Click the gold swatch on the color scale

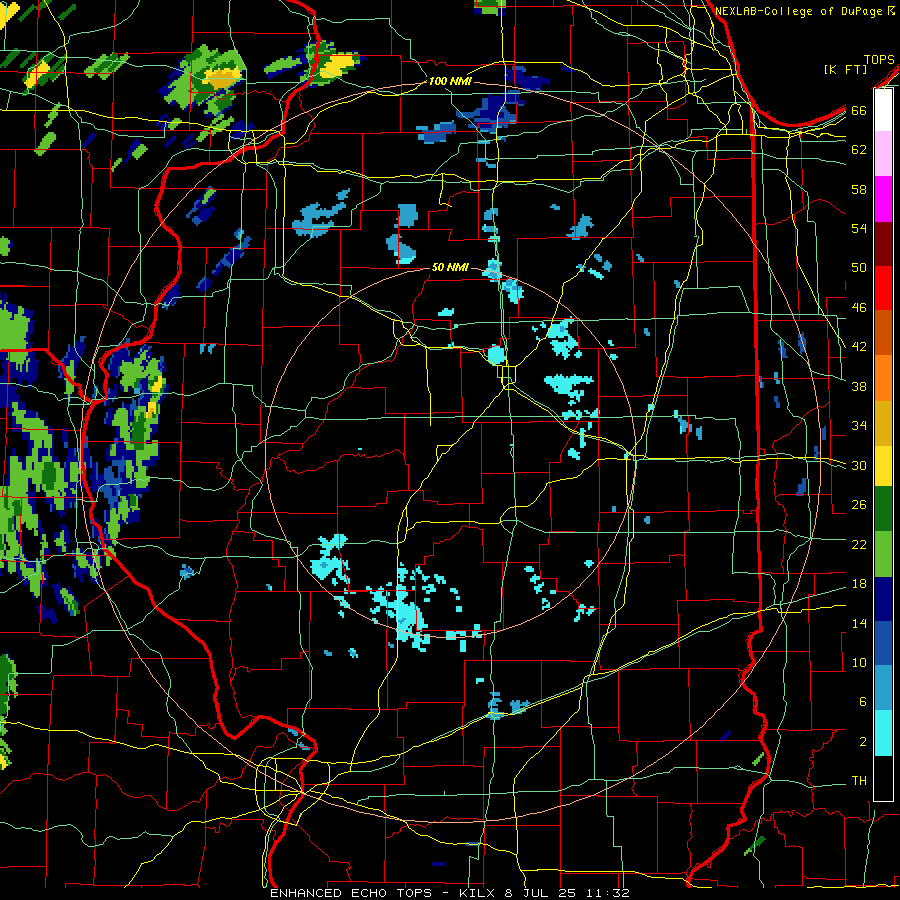[883, 423]
